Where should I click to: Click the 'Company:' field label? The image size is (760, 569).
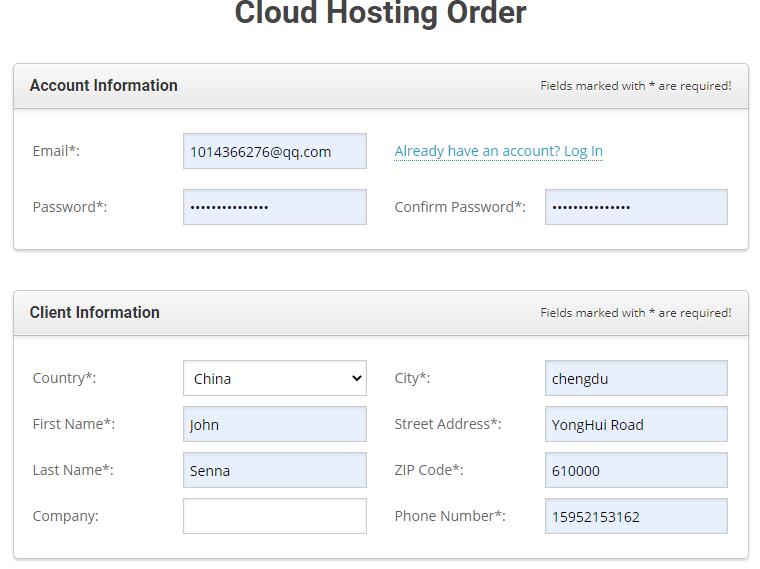[65, 516]
